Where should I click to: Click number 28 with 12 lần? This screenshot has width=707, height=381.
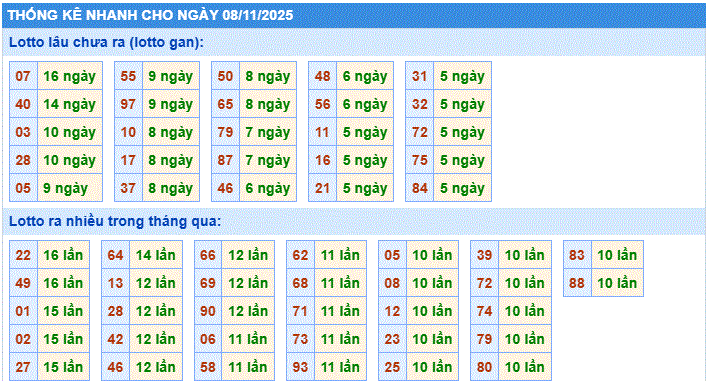(x=115, y=311)
